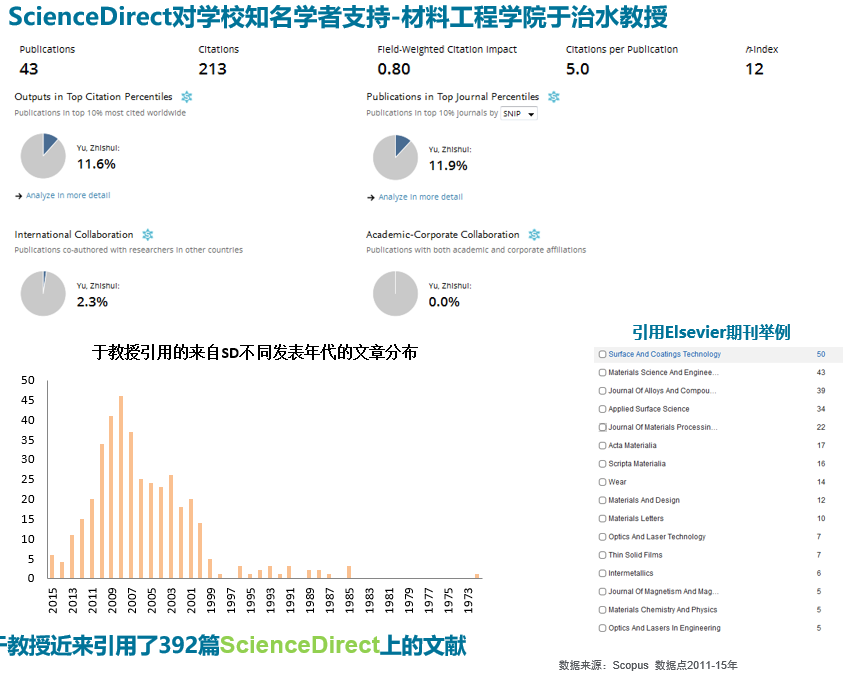Screen dimensions: 852x675
Task: Click the Citations value 213
Action: 212,69
